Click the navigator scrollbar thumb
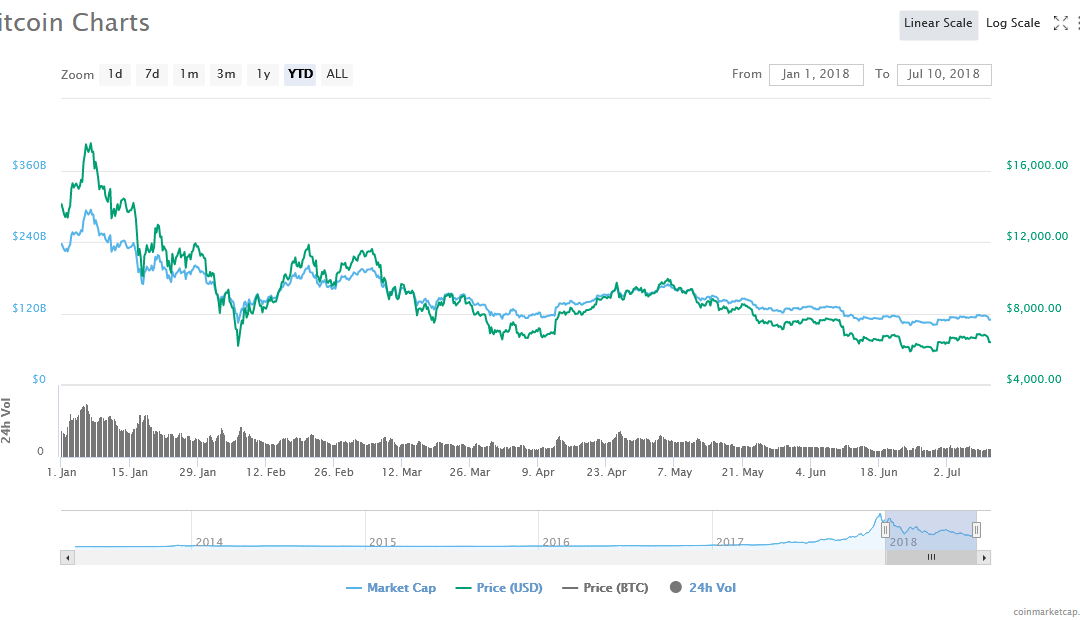 click(x=931, y=557)
